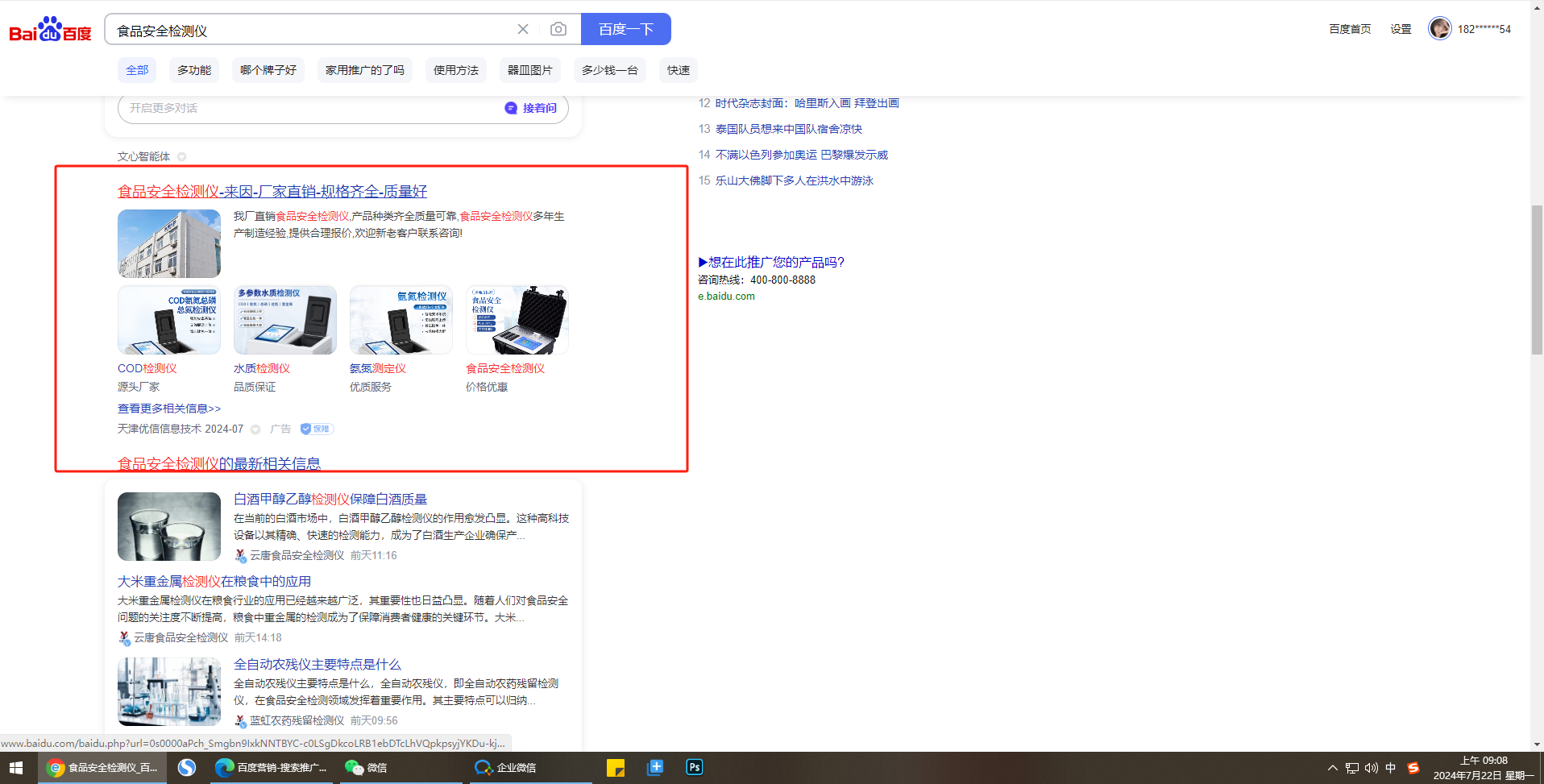This screenshot has height=784, width=1544.
Task: Click the 百度一下 search button
Action: [626, 29]
